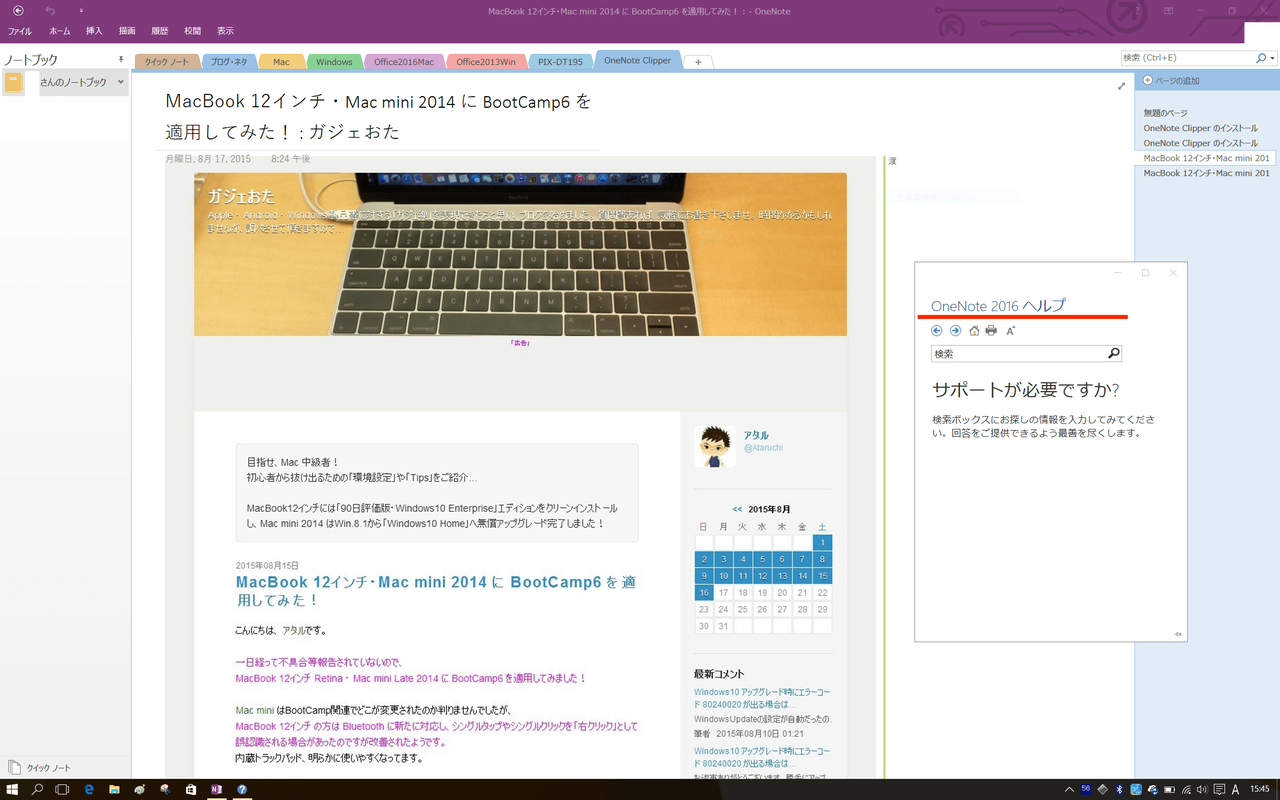Click the page date 月曜日, 8月 17, 2015
Viewport: 1280px width, 800px height.
pyautogui.click(x=208, y=159)
